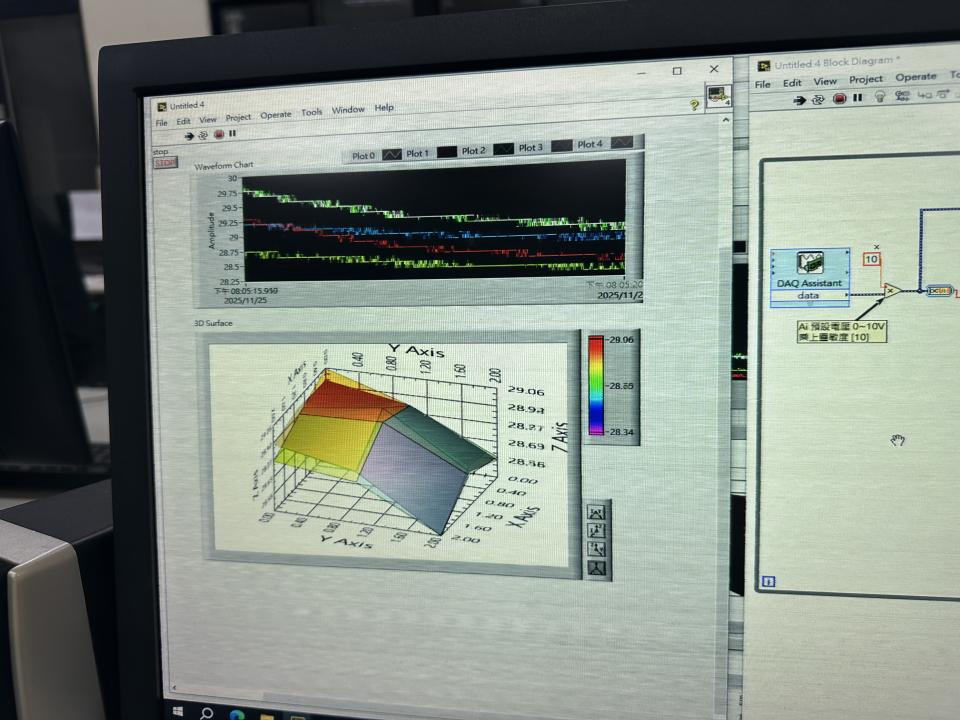Click the Run arrow in front panel toolbar

pos(188,133)
